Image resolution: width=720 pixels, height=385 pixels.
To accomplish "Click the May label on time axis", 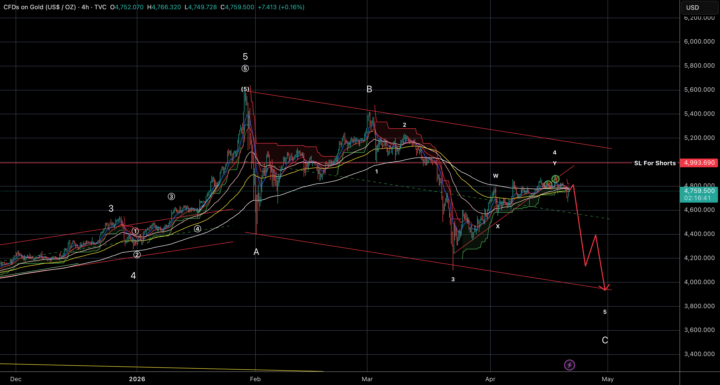I will (x=608, y=379).
